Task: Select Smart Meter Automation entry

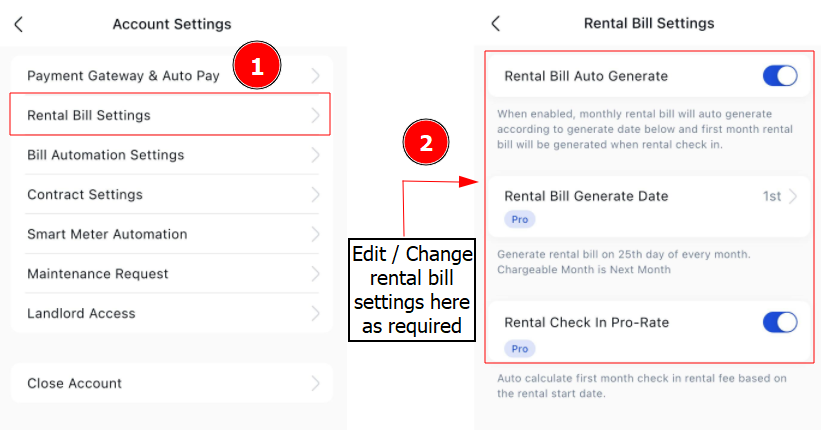Action: pyautogui.click(x=172, y=234)
